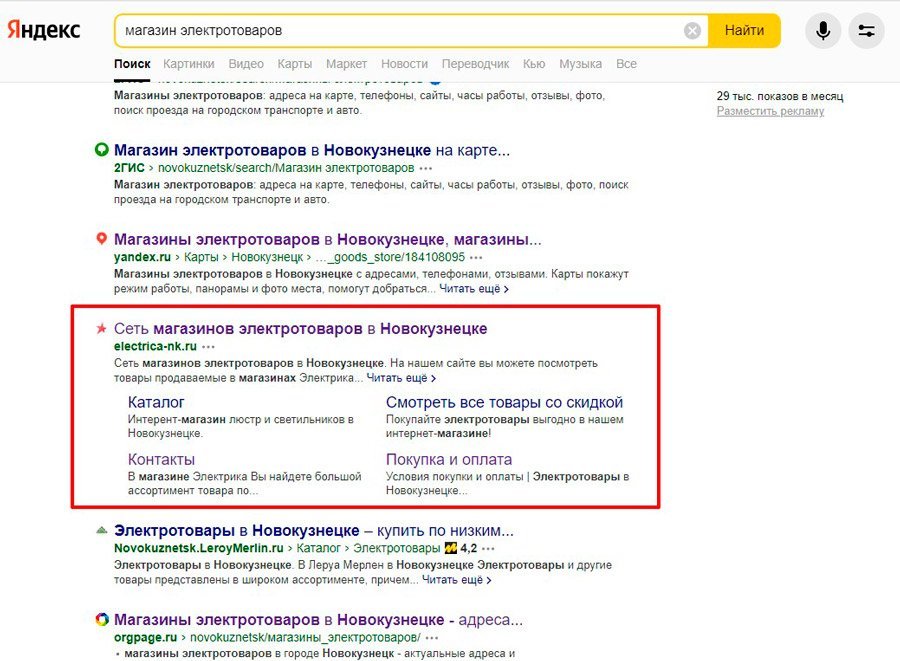
Task: Open the Карты tab
Action: (x=294, y=64)
